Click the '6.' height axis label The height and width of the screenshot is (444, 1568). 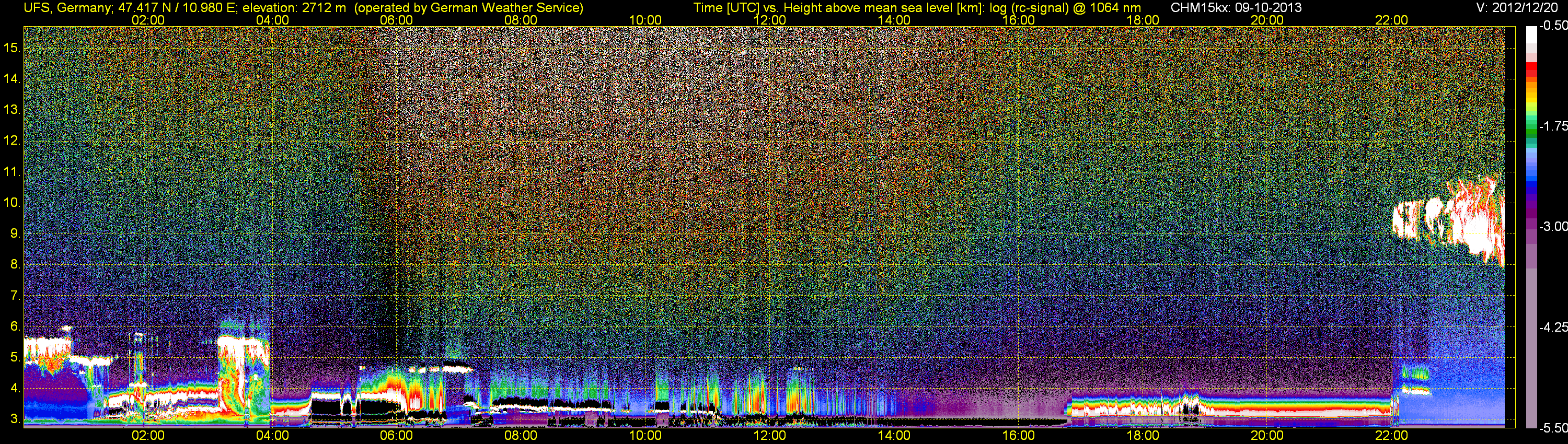tap(15, 326)
